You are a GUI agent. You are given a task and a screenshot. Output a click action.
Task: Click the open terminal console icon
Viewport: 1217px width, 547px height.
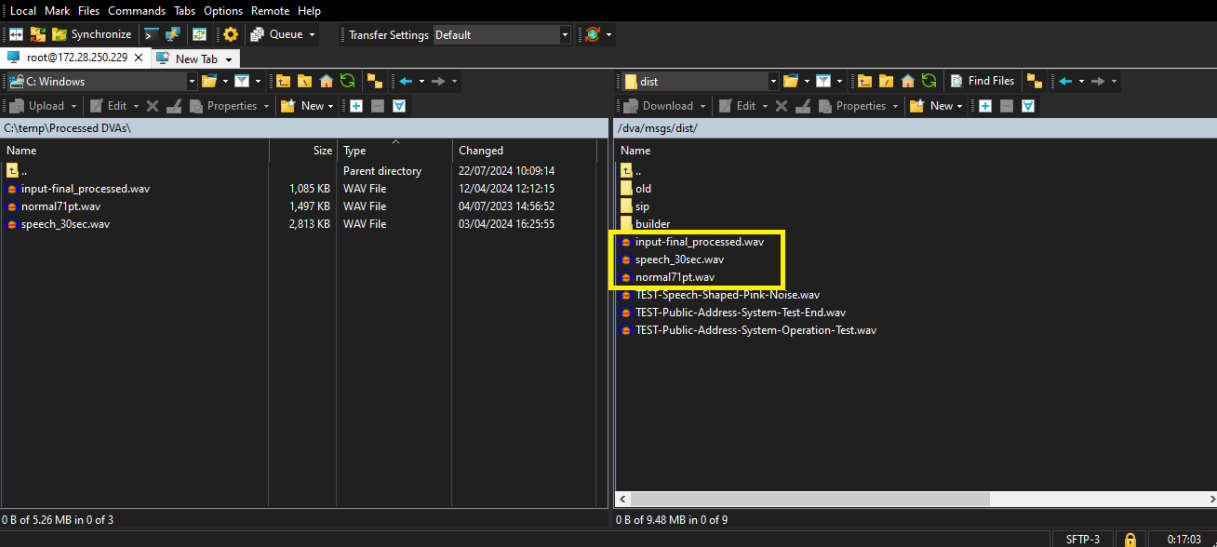click(152, 35)
